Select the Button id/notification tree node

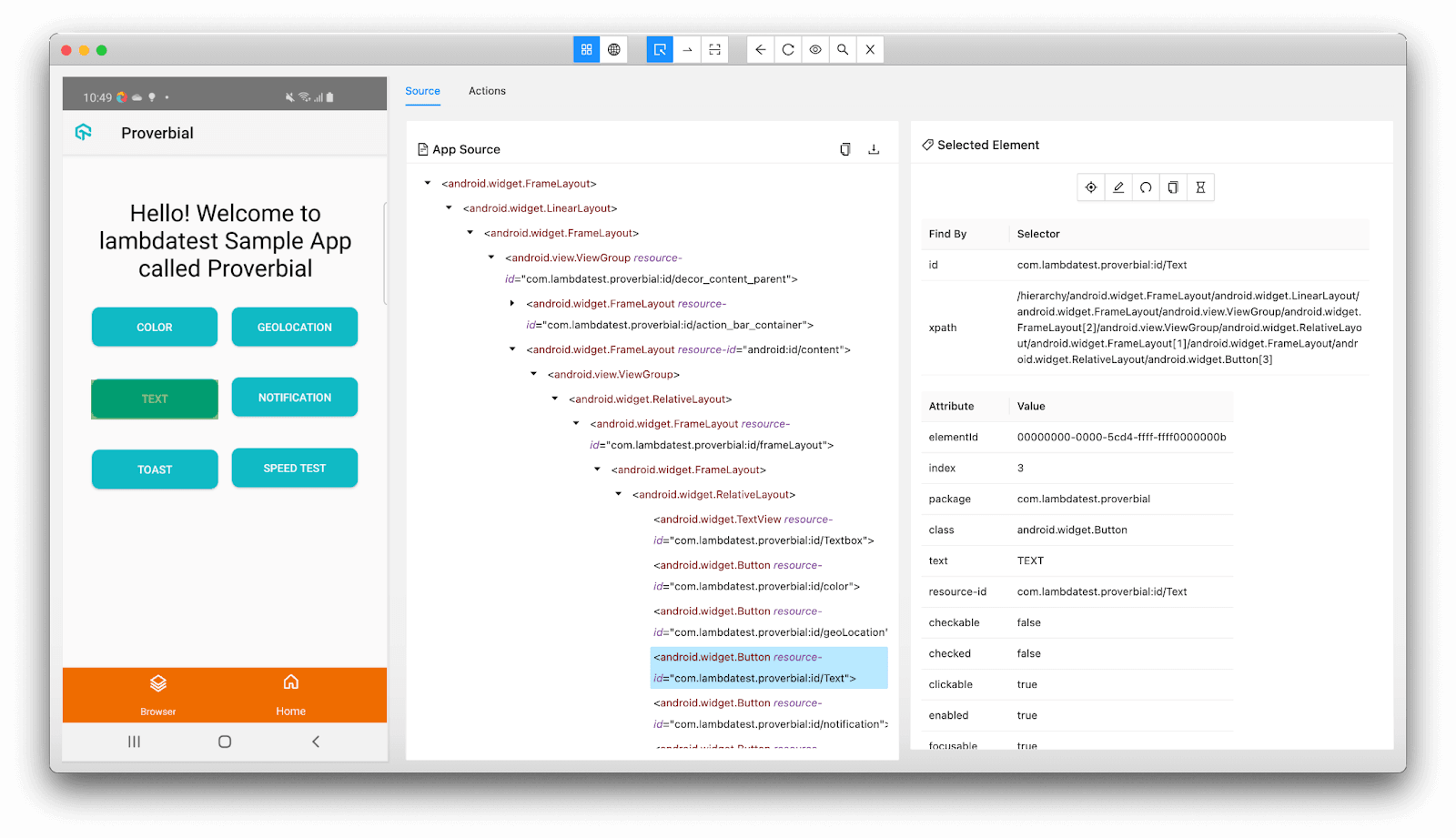tap(770, 713)
